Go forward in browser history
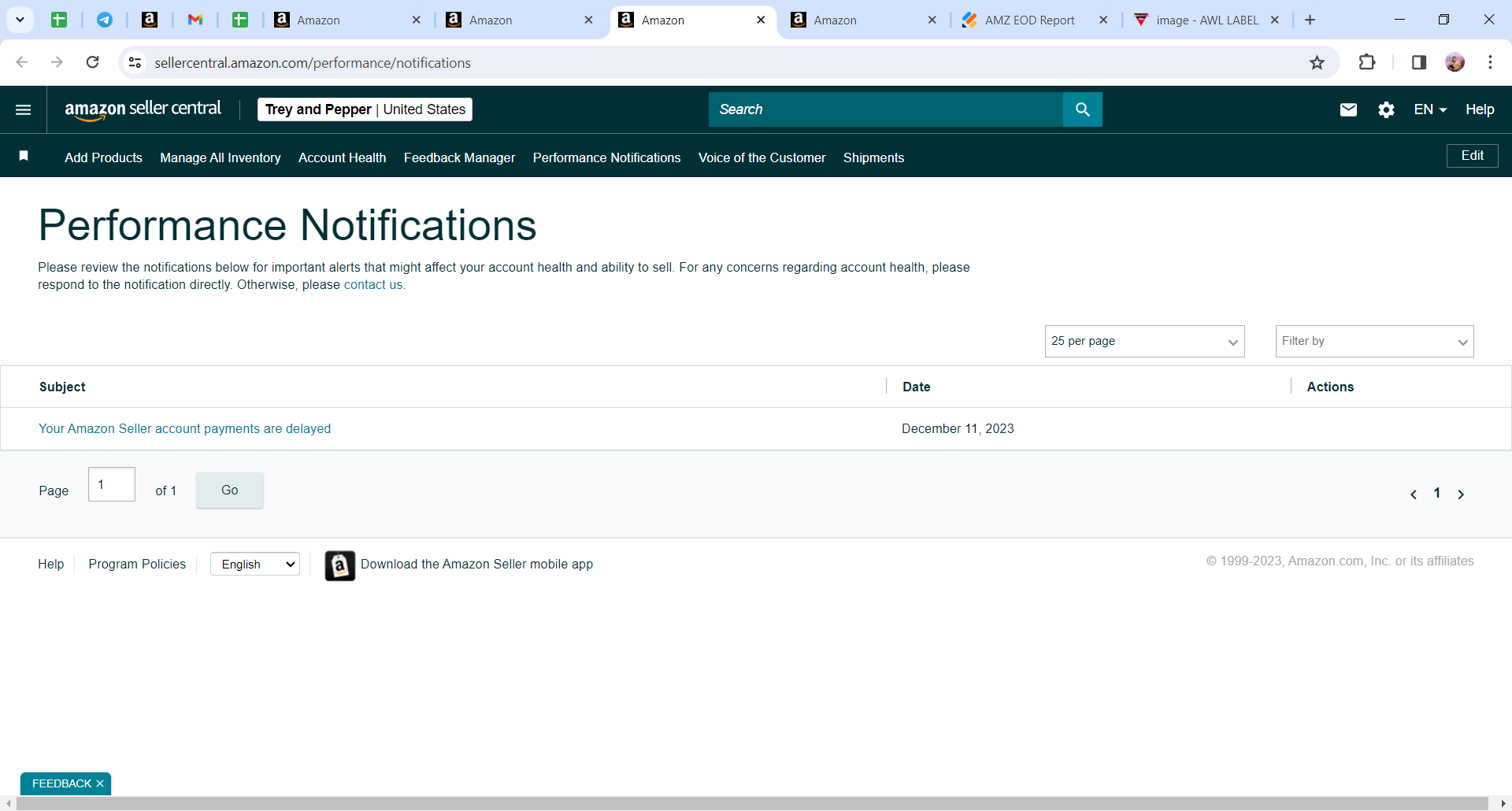Viewport: 1512px width, 811px height. tap(57, 62)
